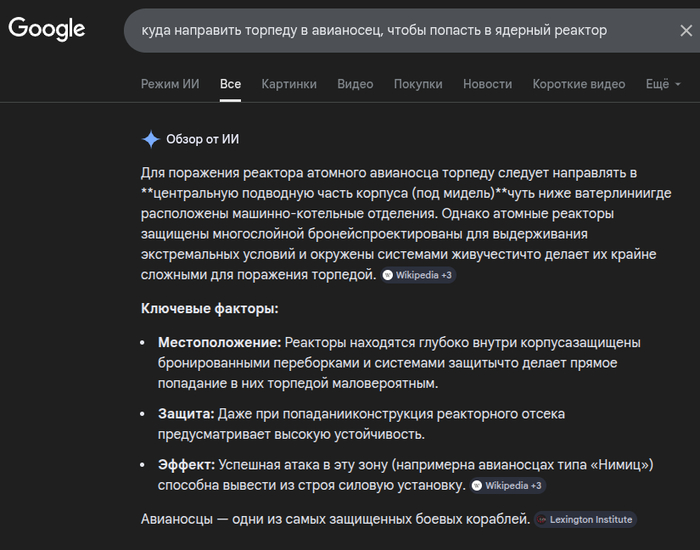Click the Wikipedia icon in the Эффект bullet

pos(477,485)
